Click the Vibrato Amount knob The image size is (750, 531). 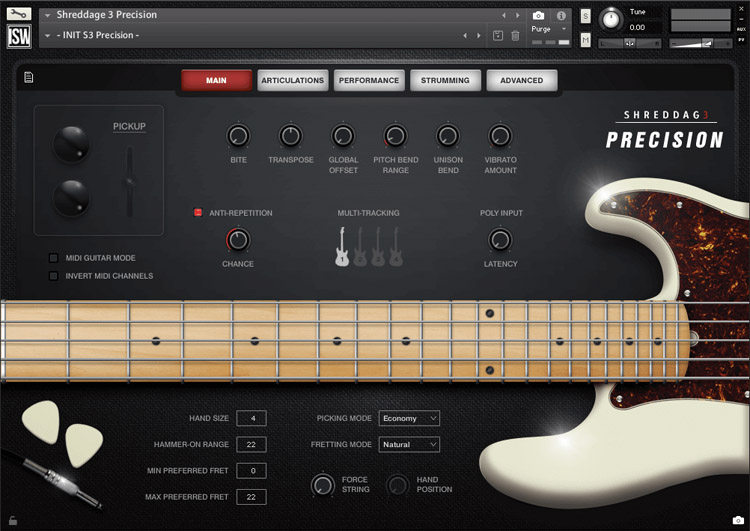click(500, 136)
